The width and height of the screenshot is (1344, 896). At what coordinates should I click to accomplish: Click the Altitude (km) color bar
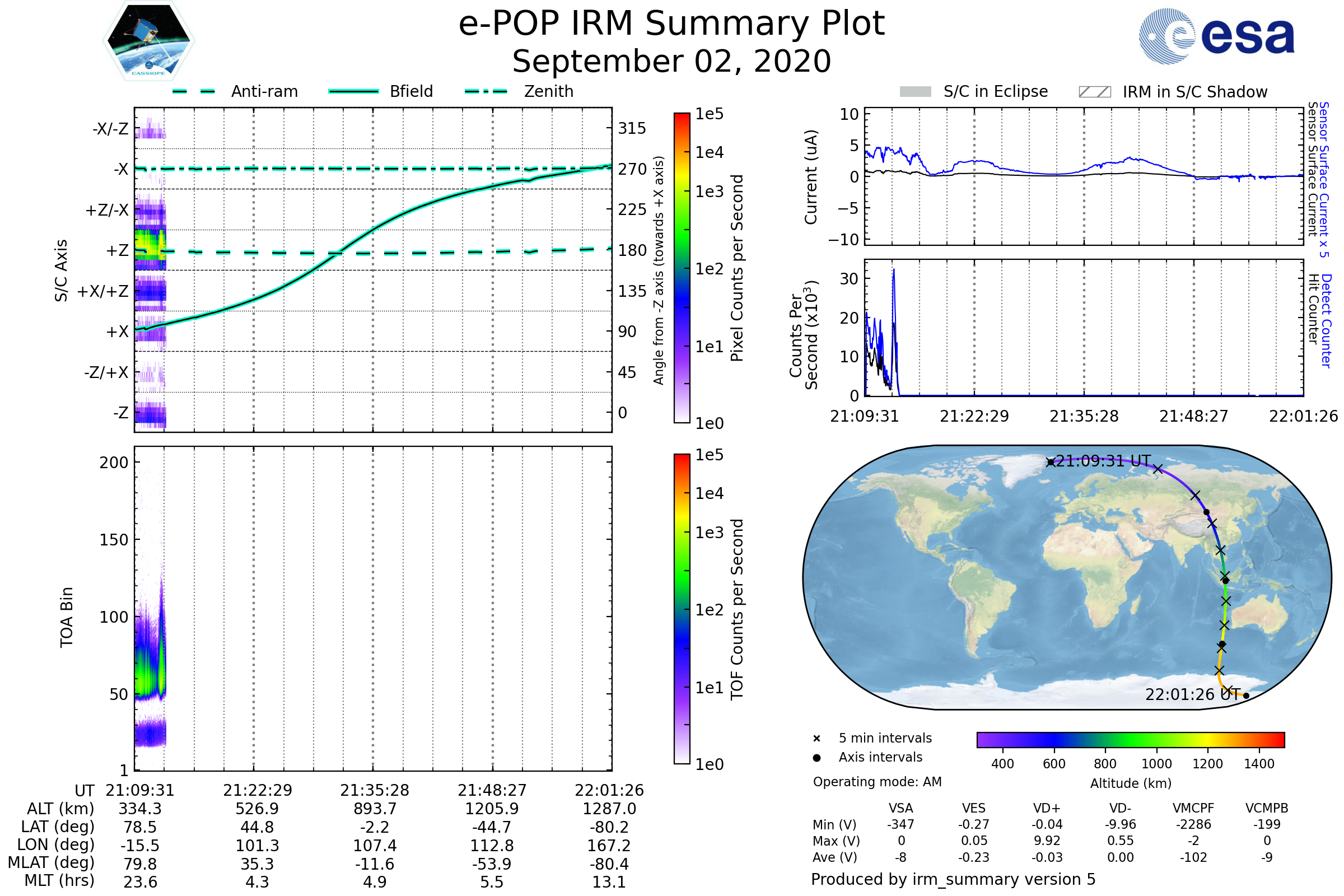1130,739
